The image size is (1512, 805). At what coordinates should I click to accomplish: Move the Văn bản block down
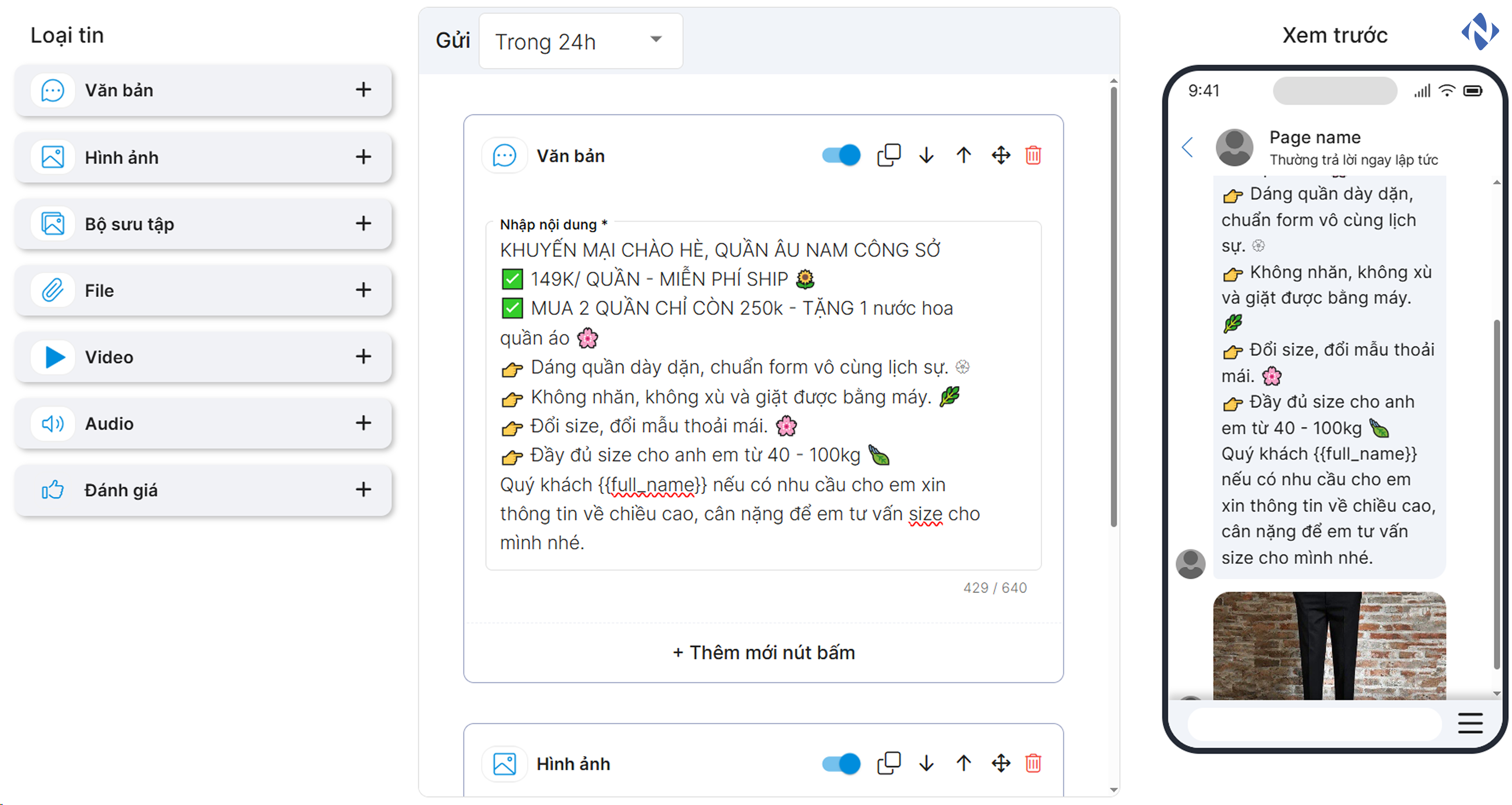coord(926,155)
